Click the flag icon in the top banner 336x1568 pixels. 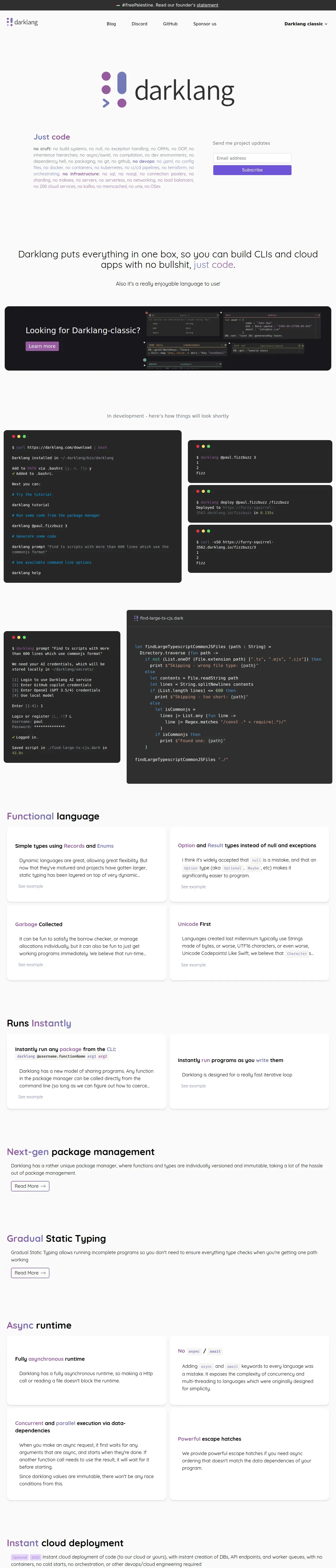pyautogui.click(x=118, y=5)
